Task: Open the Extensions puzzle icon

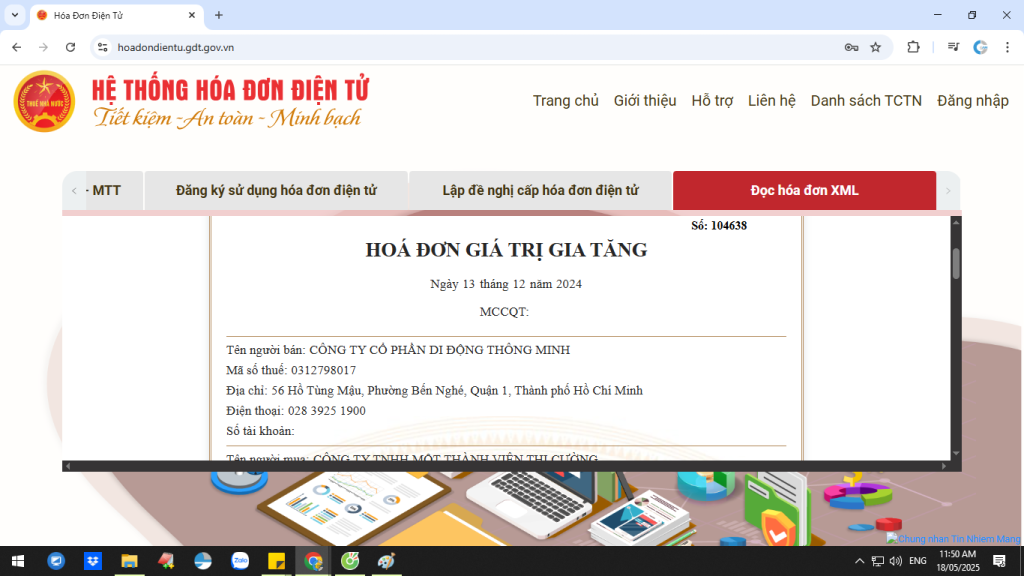Action: click(x=913, y=47)
